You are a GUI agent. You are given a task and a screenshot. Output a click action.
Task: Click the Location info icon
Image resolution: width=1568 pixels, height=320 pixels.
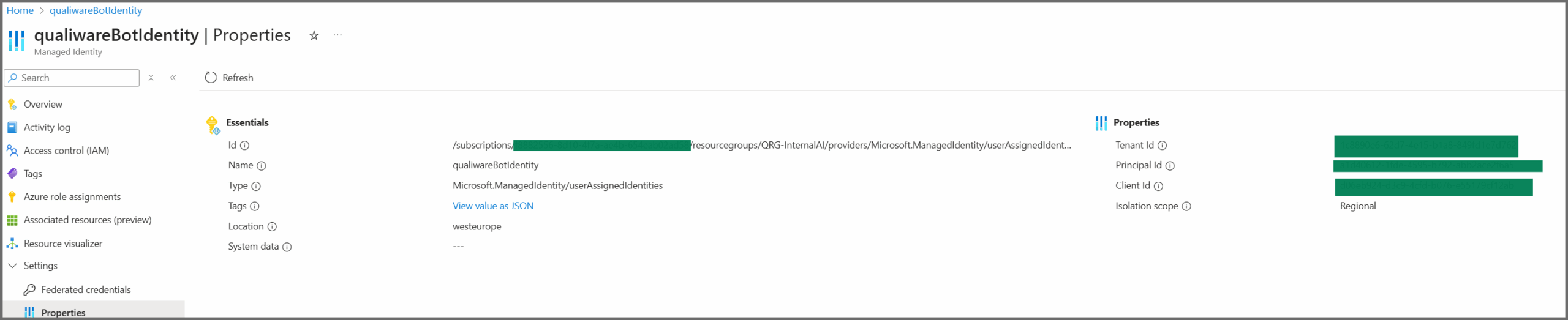coord(273,227)
